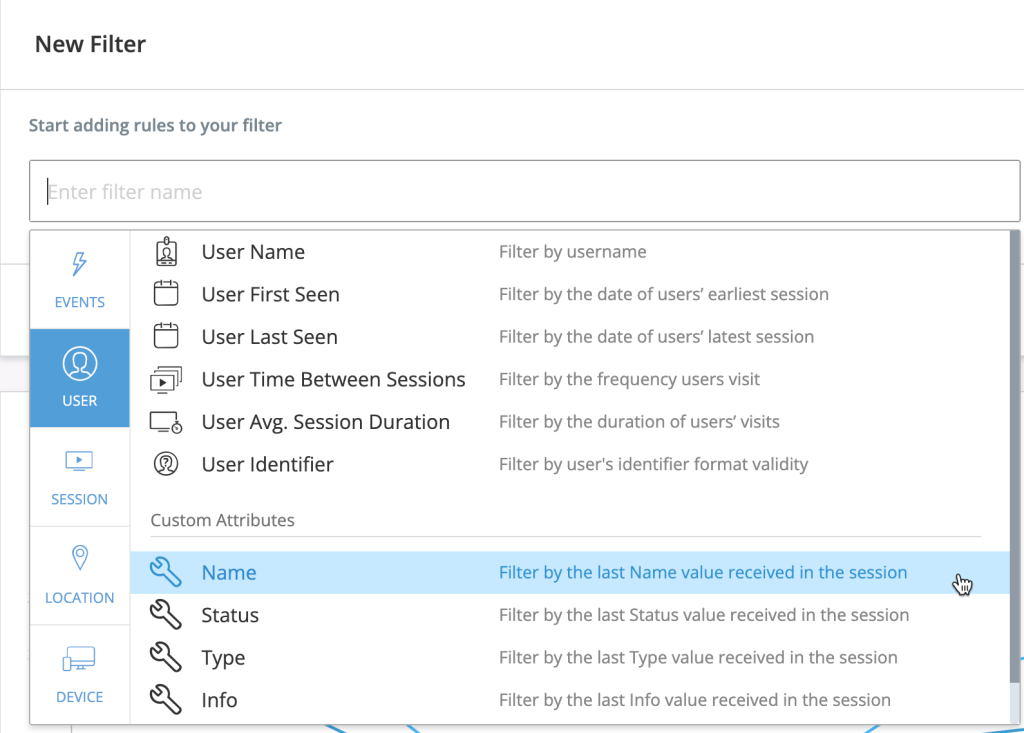Select the User category tab
This screenshot has height=733, width=1024.
pyautogui.click(x=80, y=378)
